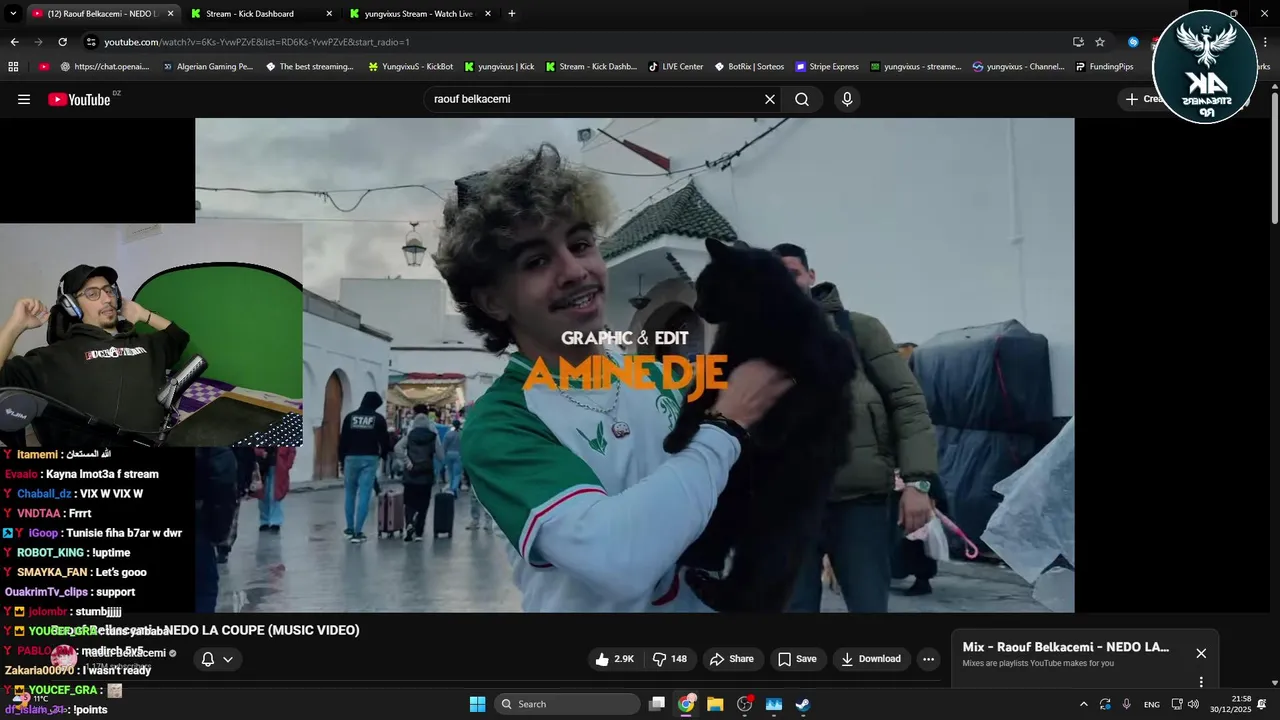Click the YouTube search magnifier button
1280x720 pixels.
tap(802, 99)
